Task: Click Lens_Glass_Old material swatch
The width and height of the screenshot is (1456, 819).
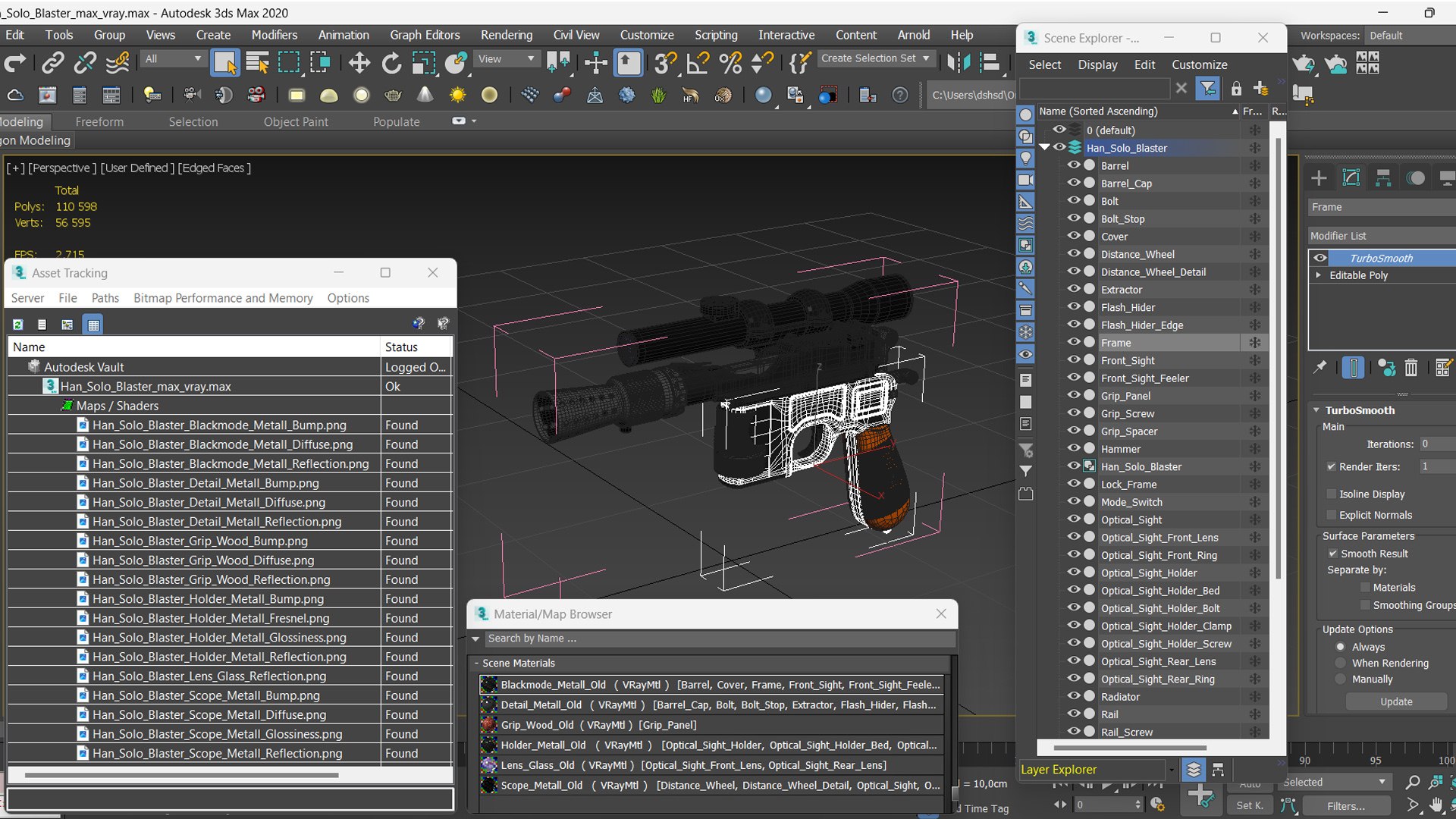Action: (x=489, y=765)
